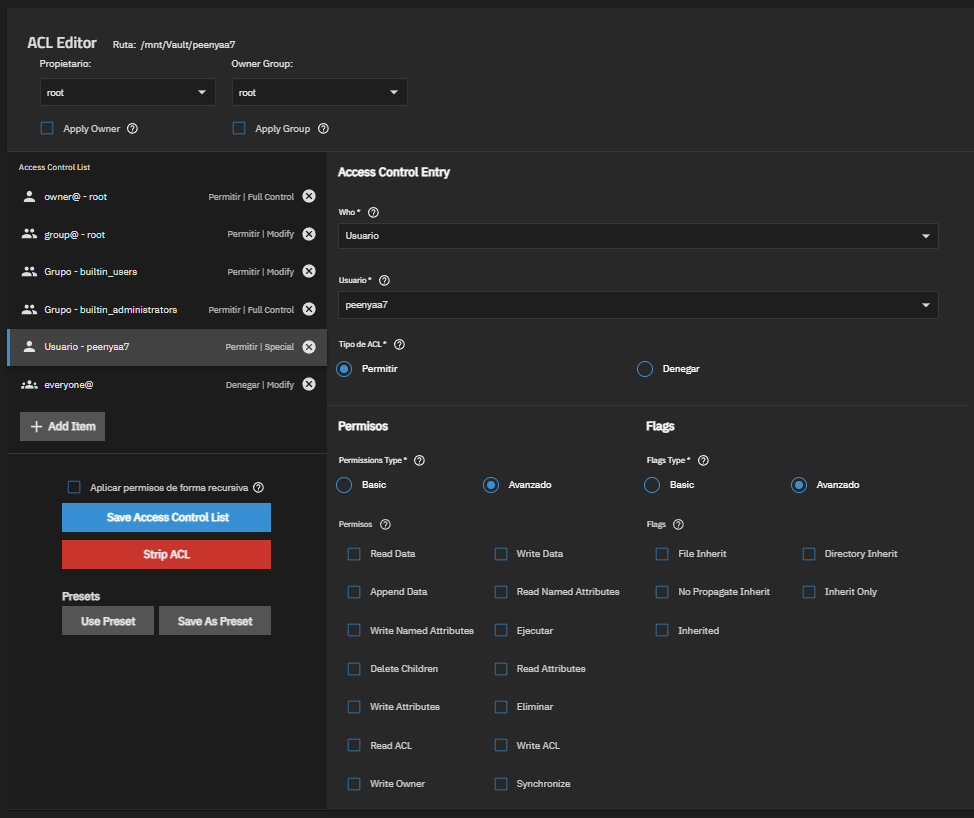Enable the Apply Owner checkbox
Viewport: 974px width, 818px height.
tap(45, 128)
